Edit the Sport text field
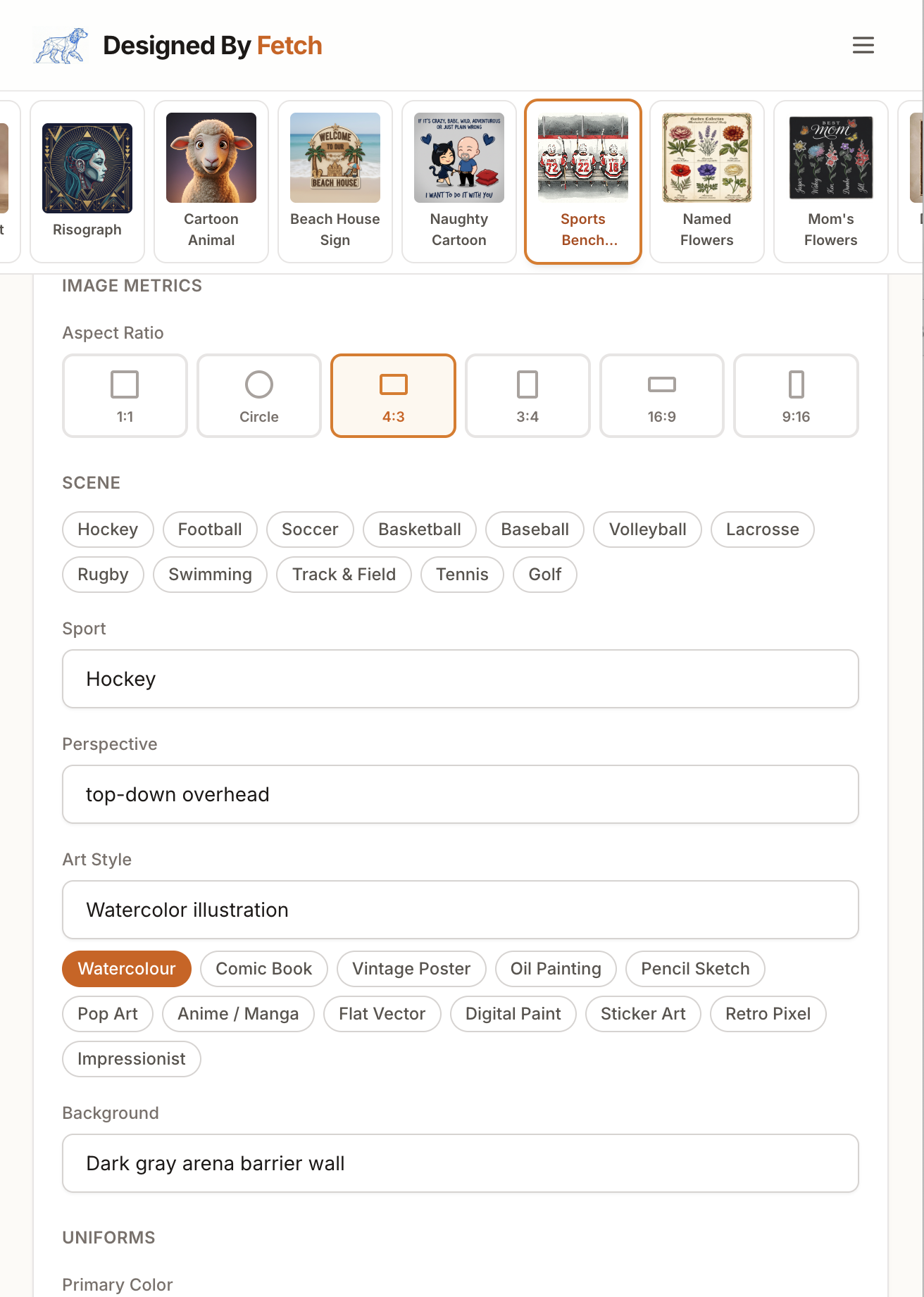Viewport: 924px width, 1297px height. click(461, 679)
